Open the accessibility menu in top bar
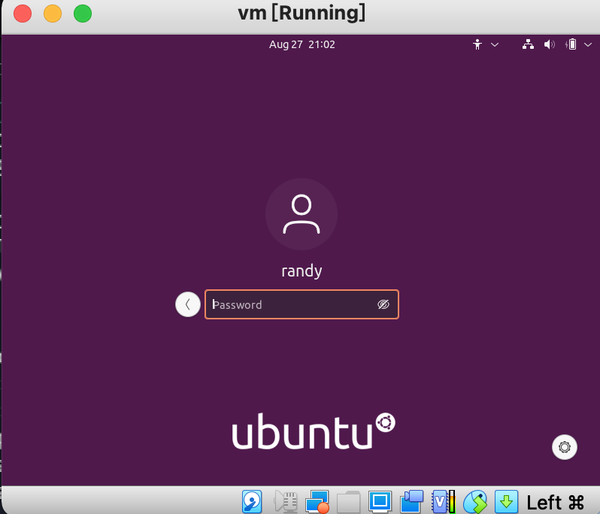600x514 pixels. click(485, 45)
